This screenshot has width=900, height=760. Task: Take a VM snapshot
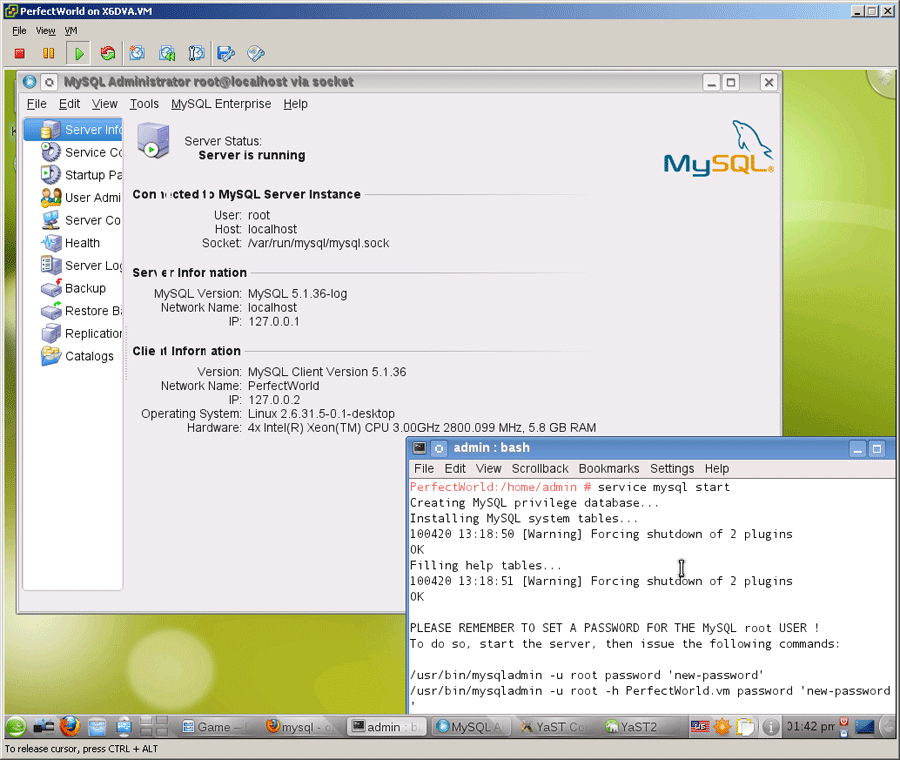pos(137,53)
